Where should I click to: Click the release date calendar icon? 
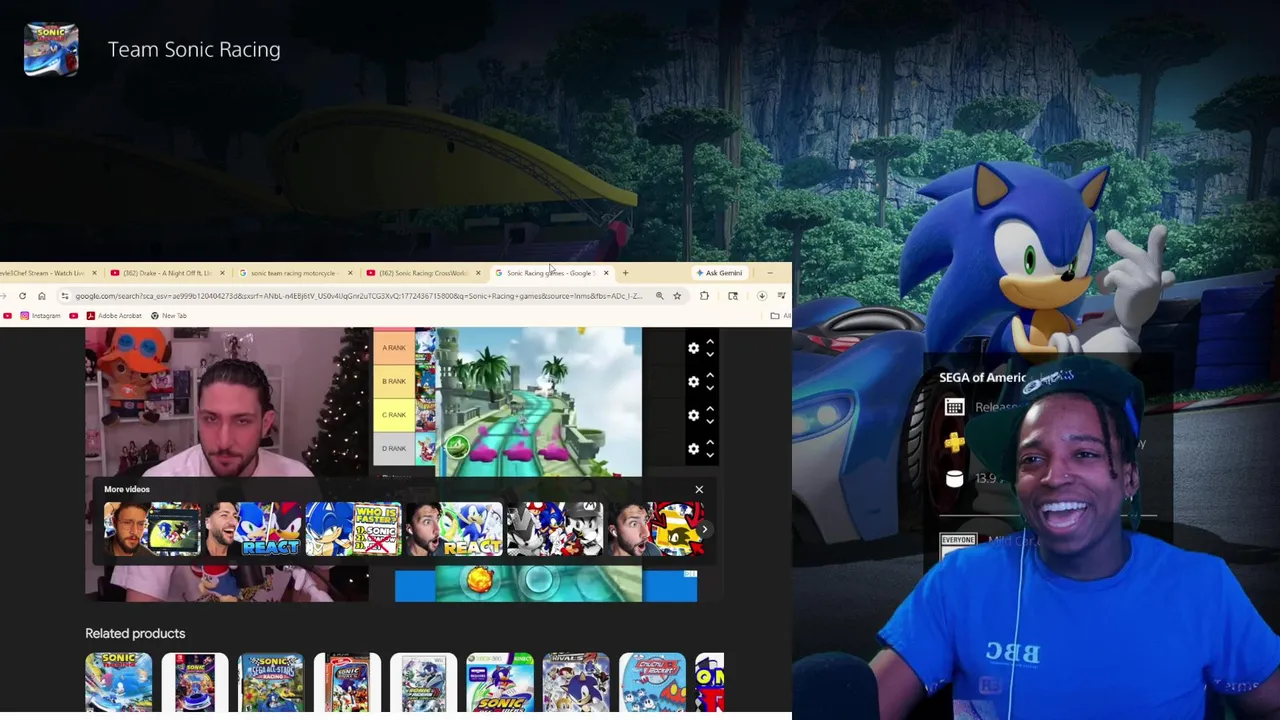(954, 407)
